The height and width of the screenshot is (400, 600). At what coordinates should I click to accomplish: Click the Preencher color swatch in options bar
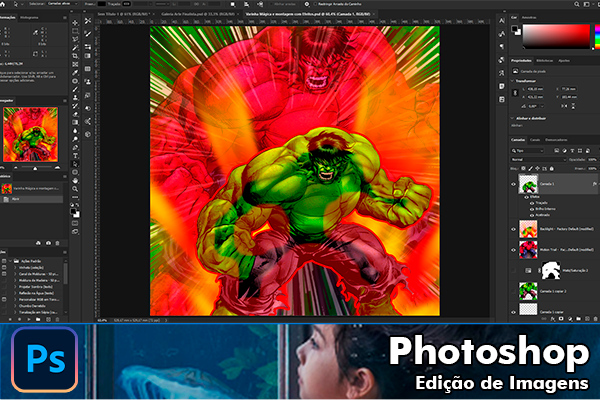pyautogui.click(x=101, y=4)
